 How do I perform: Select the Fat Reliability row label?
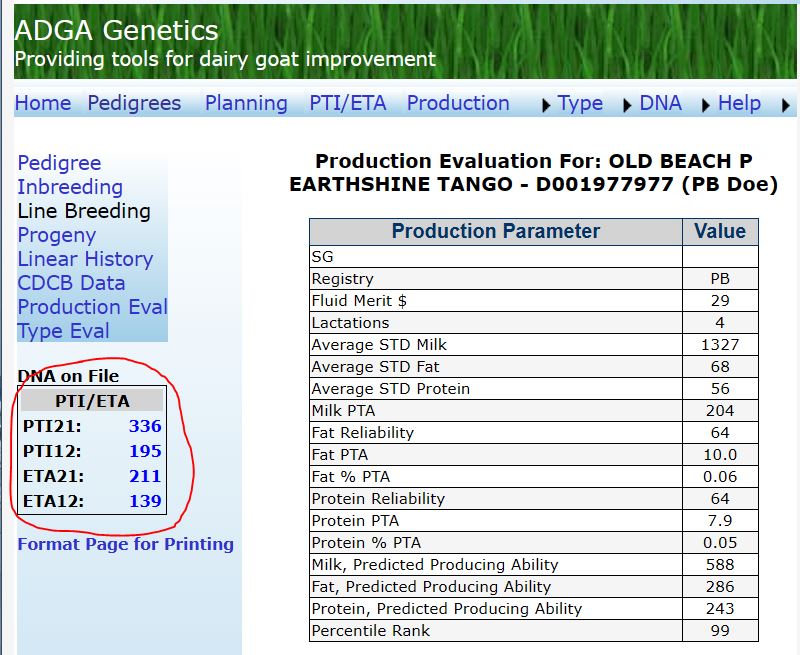tap(362, 433)
